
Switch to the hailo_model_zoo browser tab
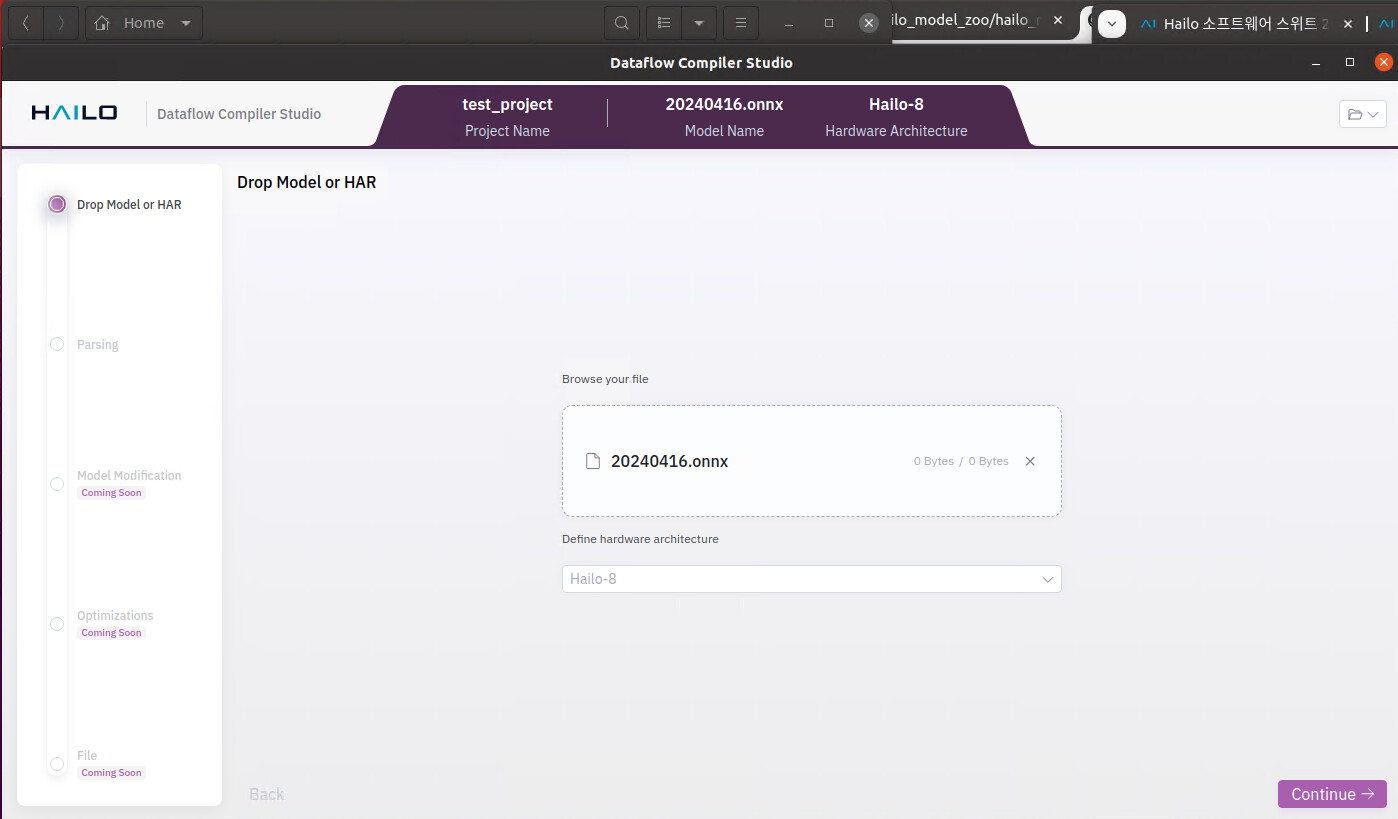pos(970,21)
